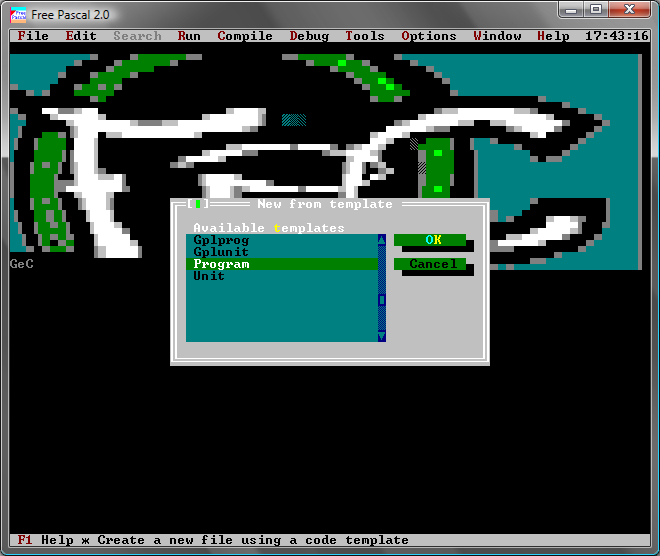Open the Window menu
The width and height of the screenshot is (660, 556).
click(x=497, y=36)
